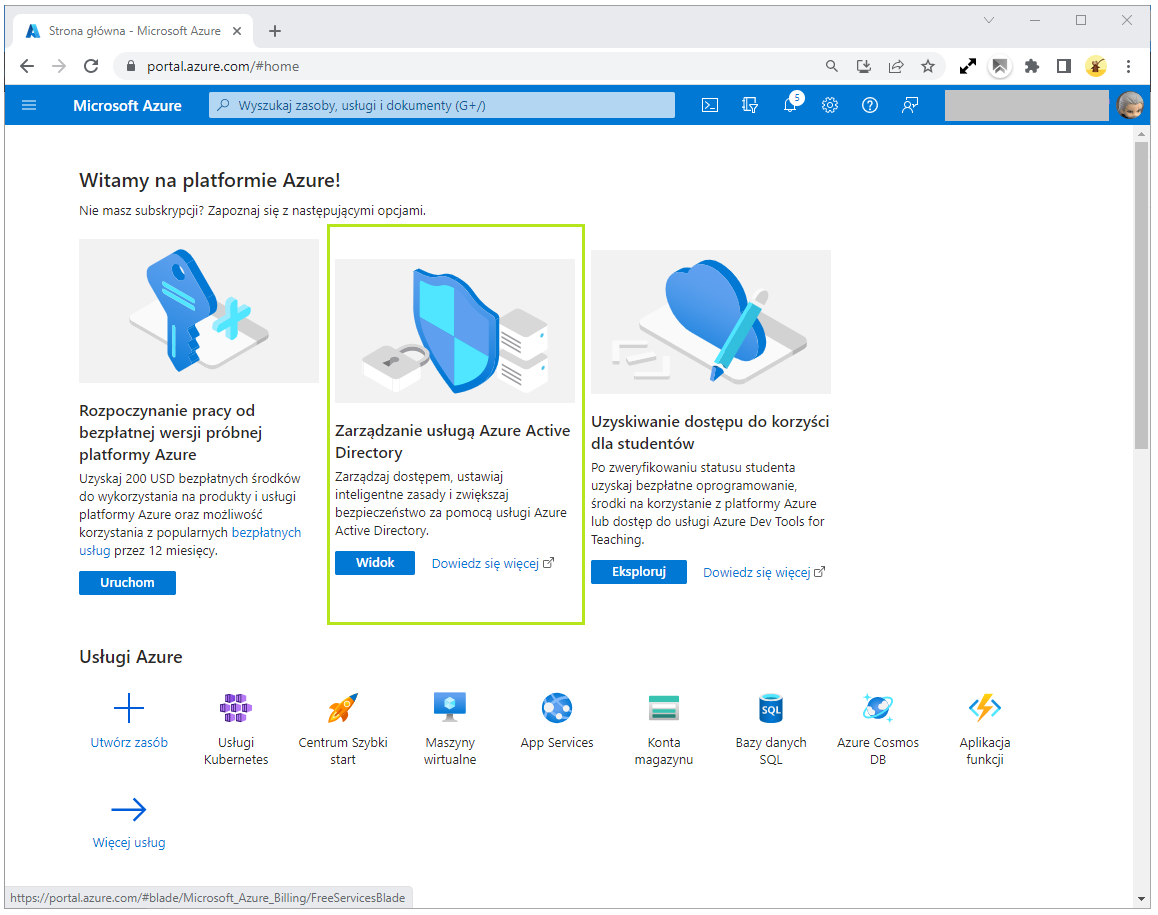Viewport: 1158px width, 915px height.
Task: Launch the free trial with Uruchom button
Action: click(x=127, y=582)
